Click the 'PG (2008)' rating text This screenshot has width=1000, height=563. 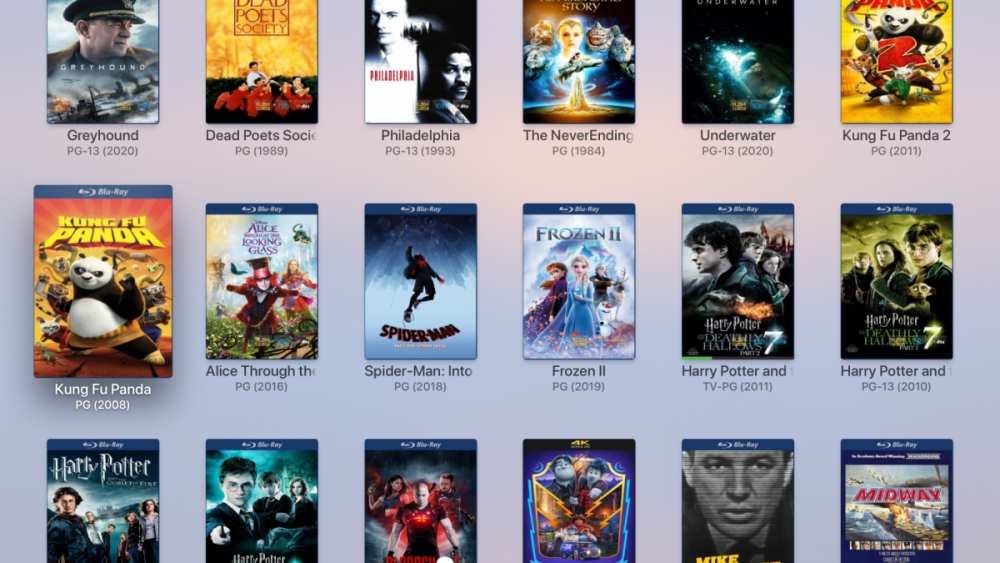[x=103, y=405]
